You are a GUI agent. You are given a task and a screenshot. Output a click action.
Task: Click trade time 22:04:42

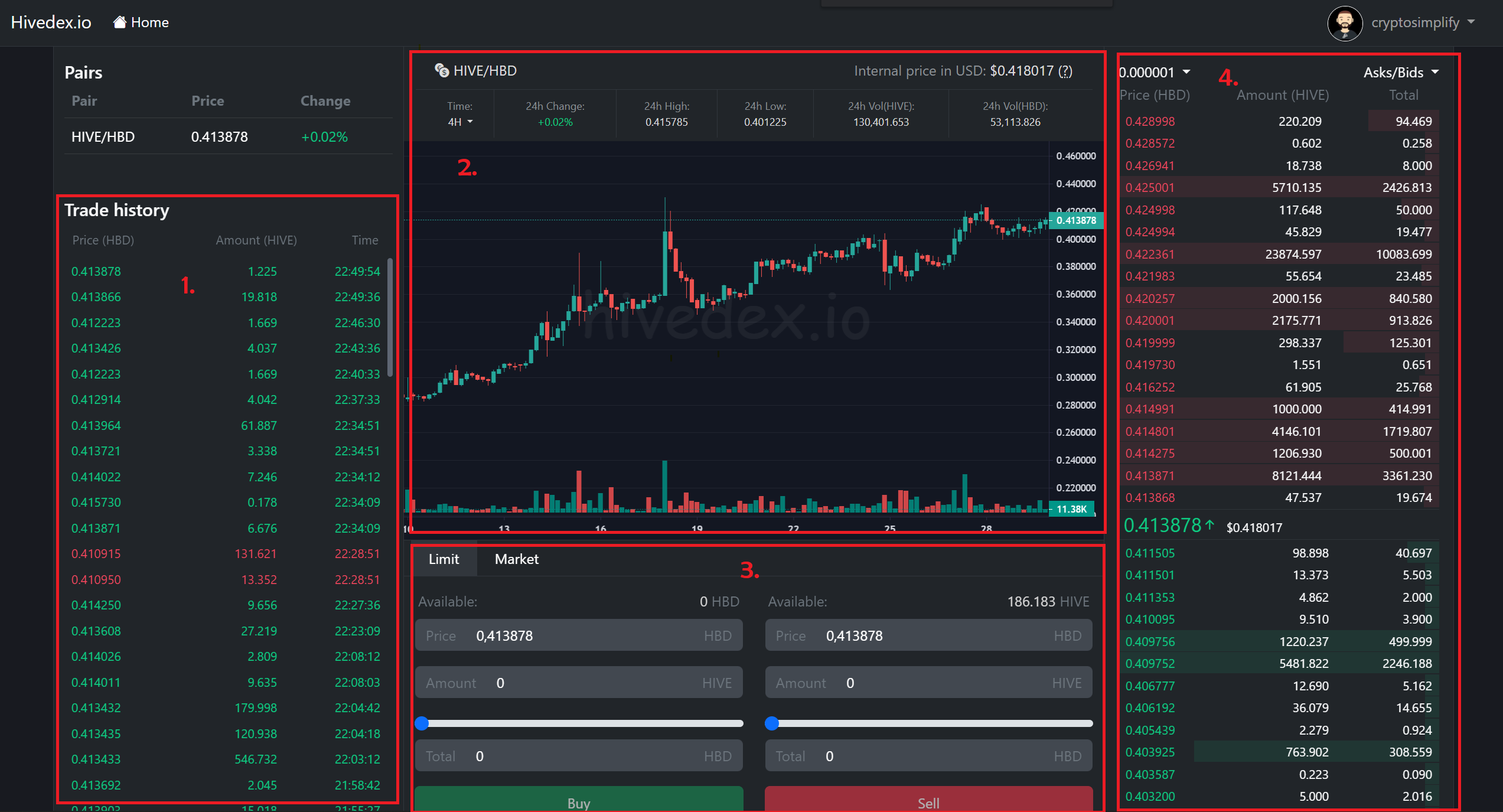click(x=357, y=708)
